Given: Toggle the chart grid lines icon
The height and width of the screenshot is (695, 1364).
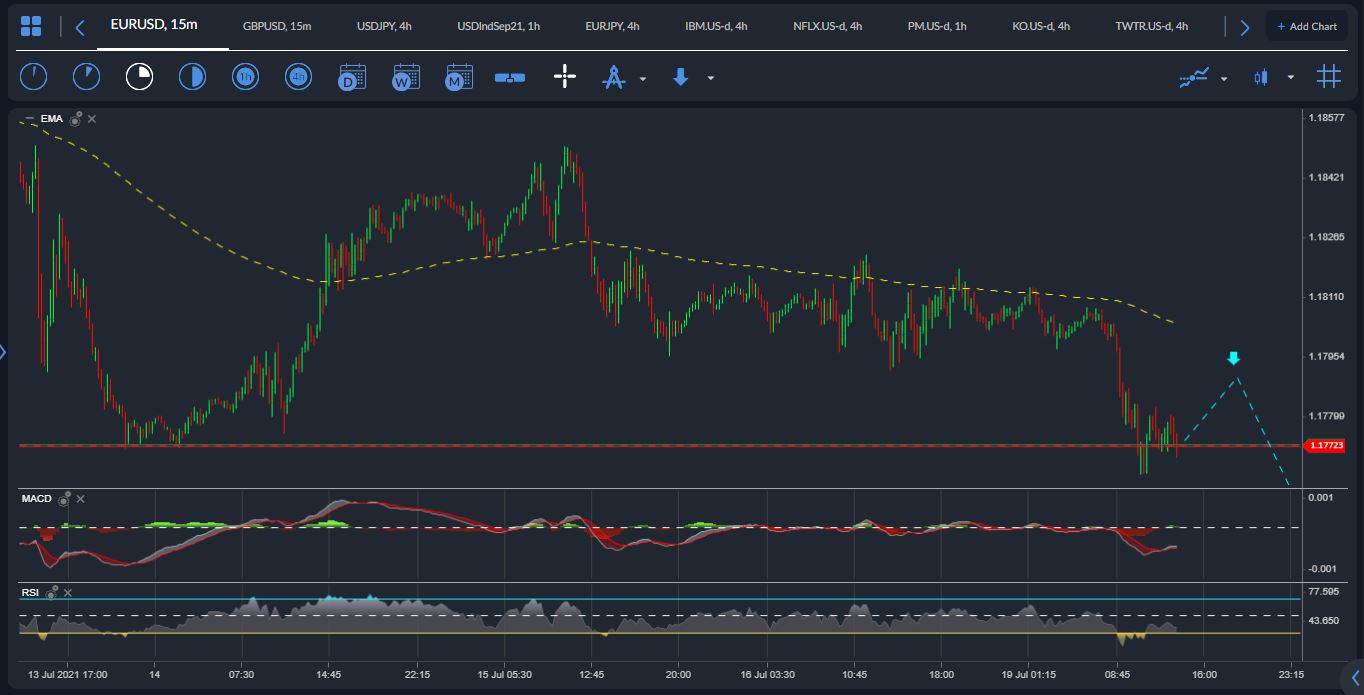Looking at the screenshot, I should (x=1329, y=77).
